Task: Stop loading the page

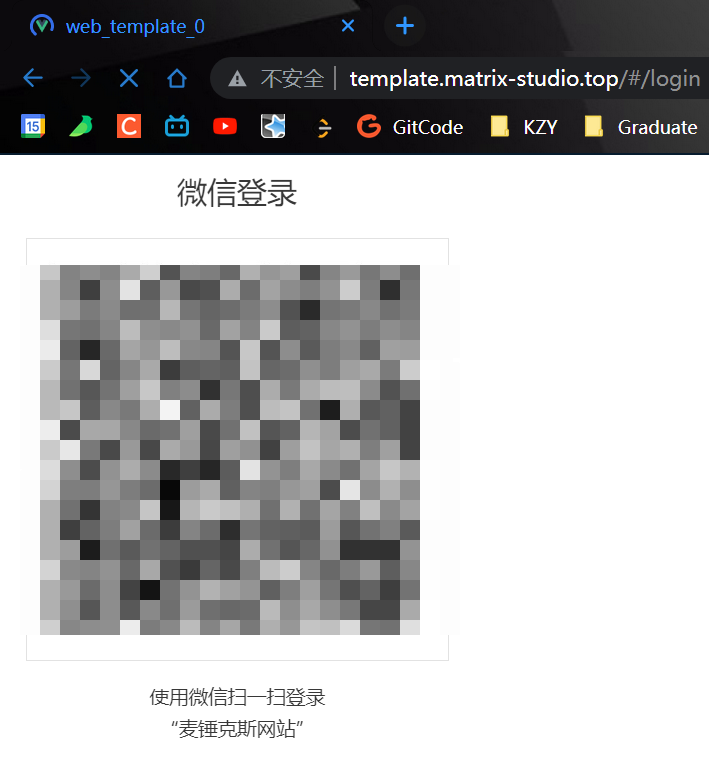Action: [129, 78]
